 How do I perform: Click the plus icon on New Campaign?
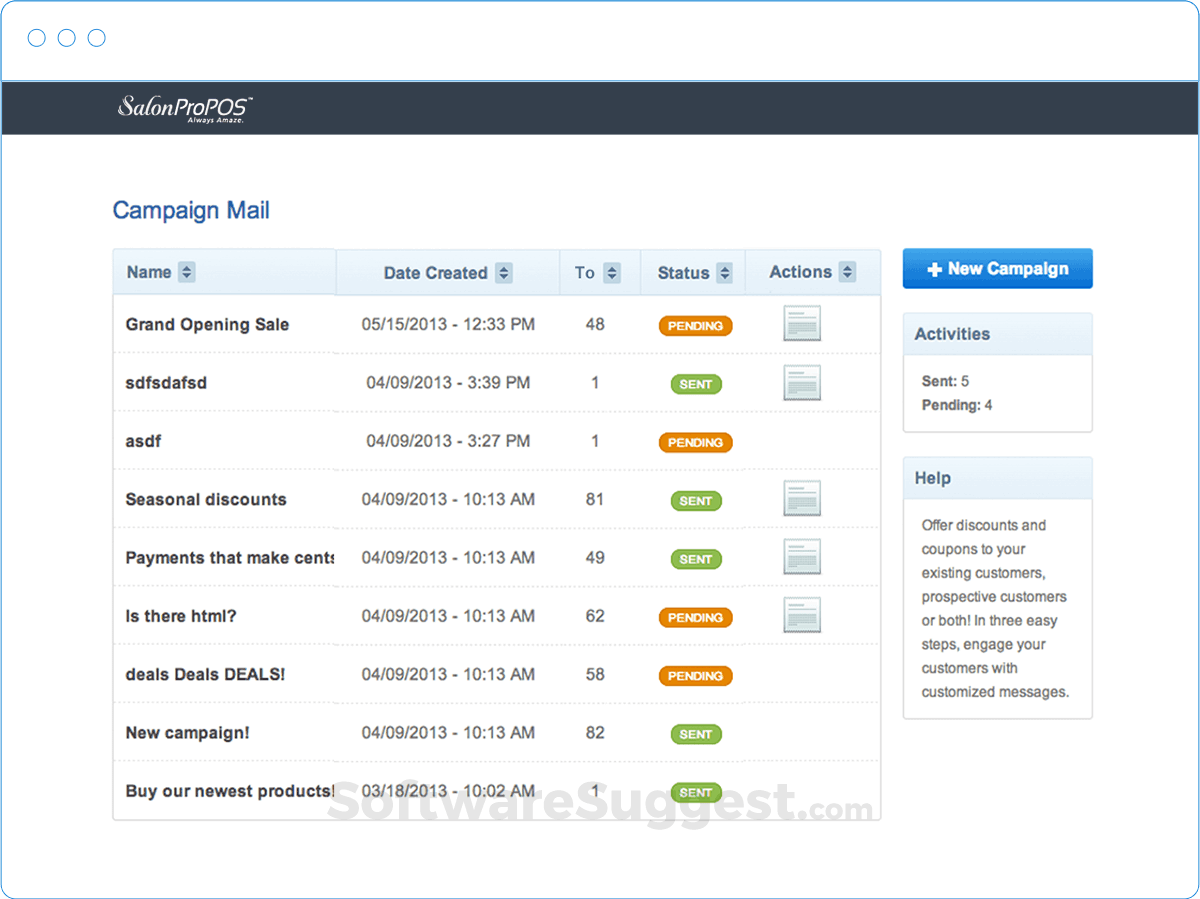click(x=935, y=268)
